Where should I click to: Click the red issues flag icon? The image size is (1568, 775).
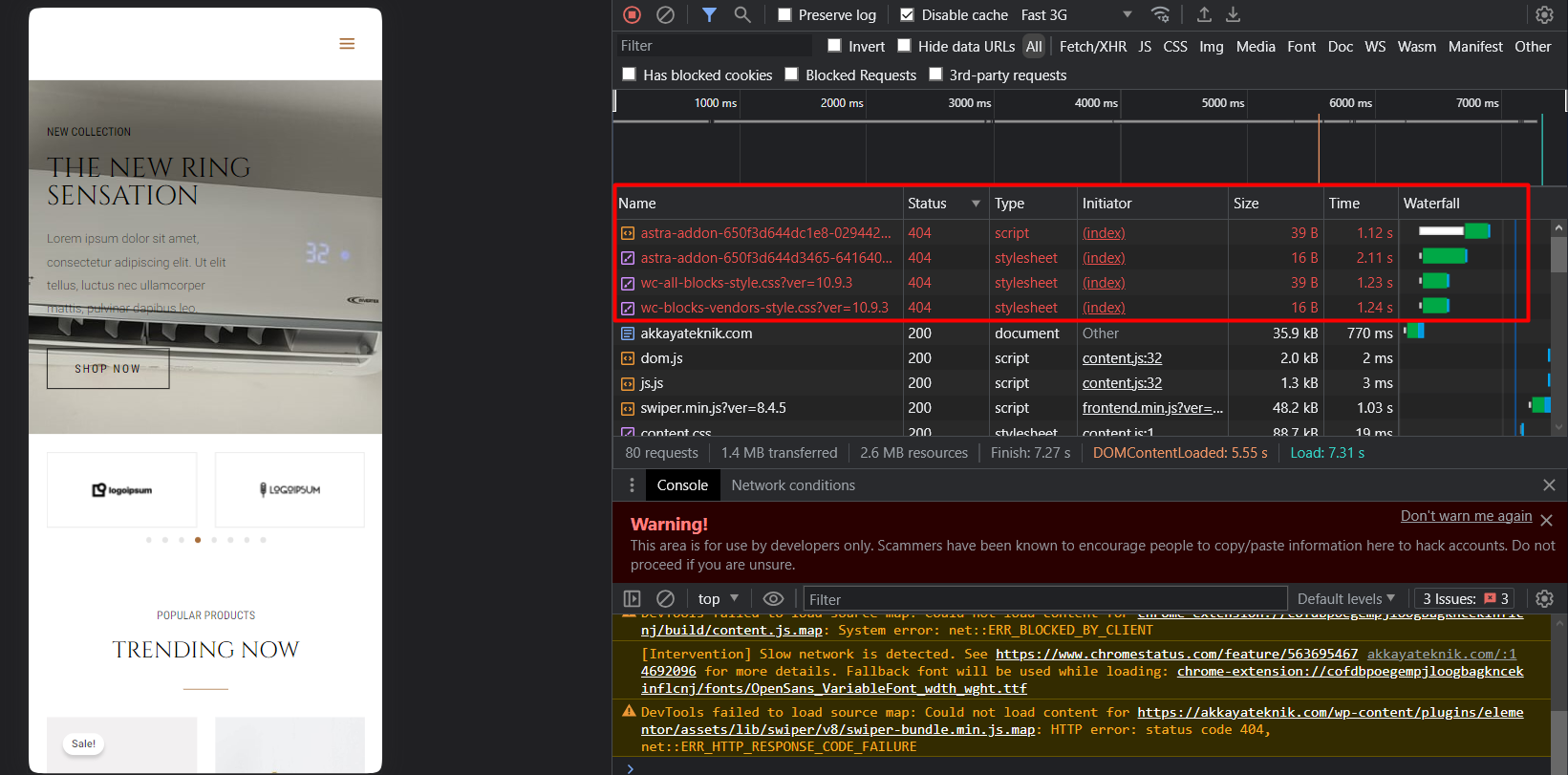point(1490,598)
